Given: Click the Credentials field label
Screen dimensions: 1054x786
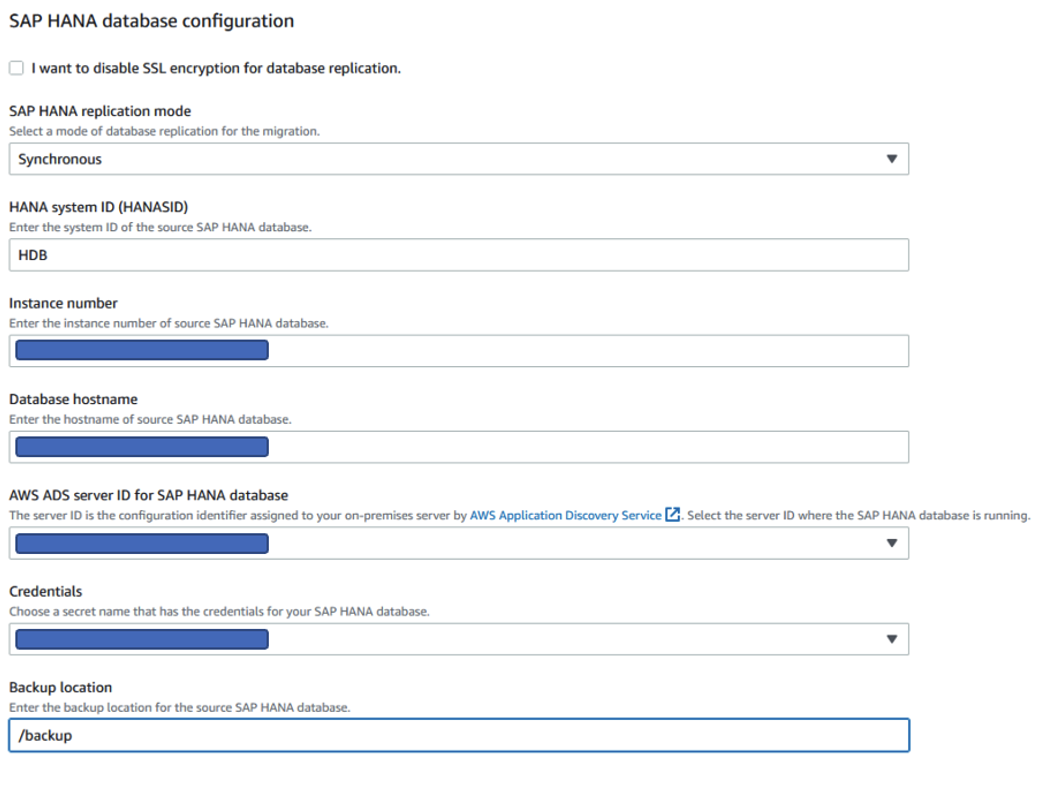Looking at the screenshot, I should click(x=46, y=591).
